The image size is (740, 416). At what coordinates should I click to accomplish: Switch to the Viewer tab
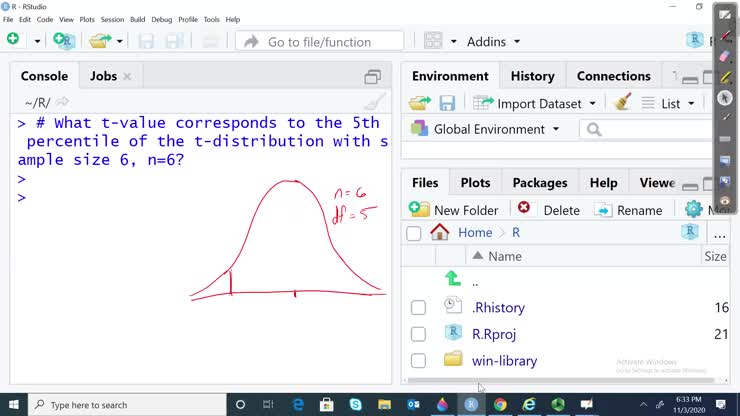(657, 183)
